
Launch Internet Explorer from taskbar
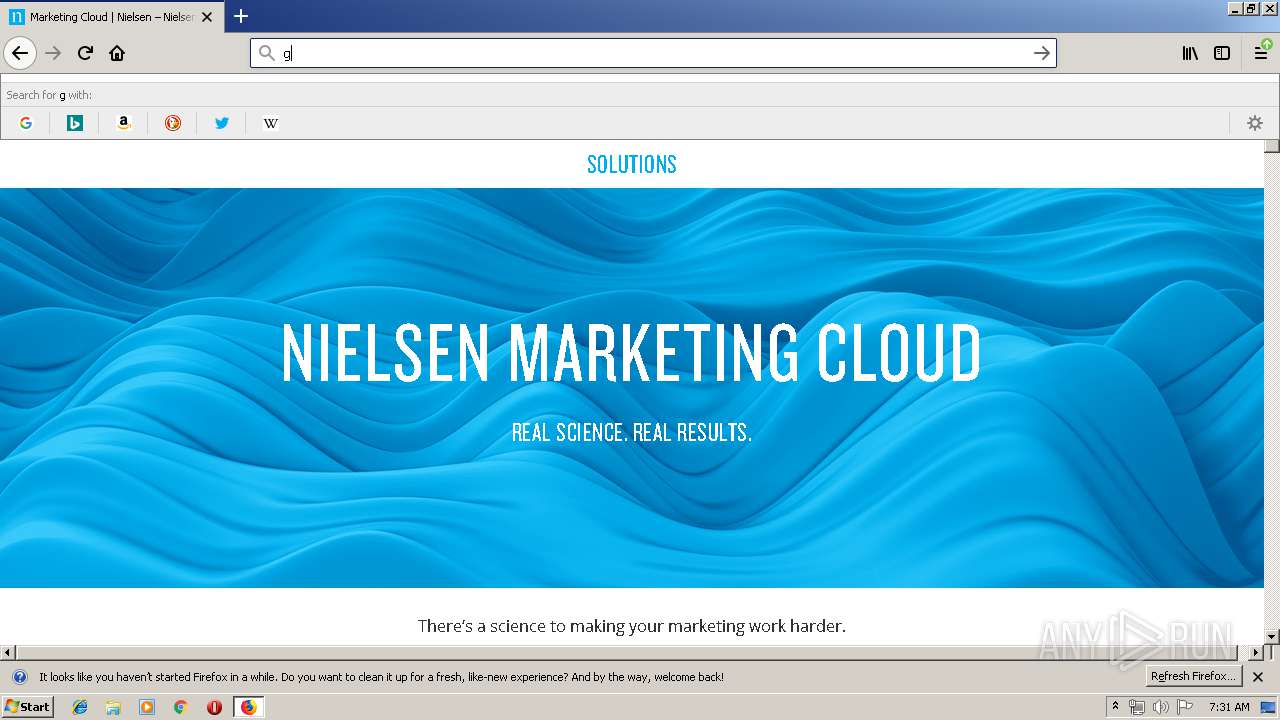click(80, 707)
